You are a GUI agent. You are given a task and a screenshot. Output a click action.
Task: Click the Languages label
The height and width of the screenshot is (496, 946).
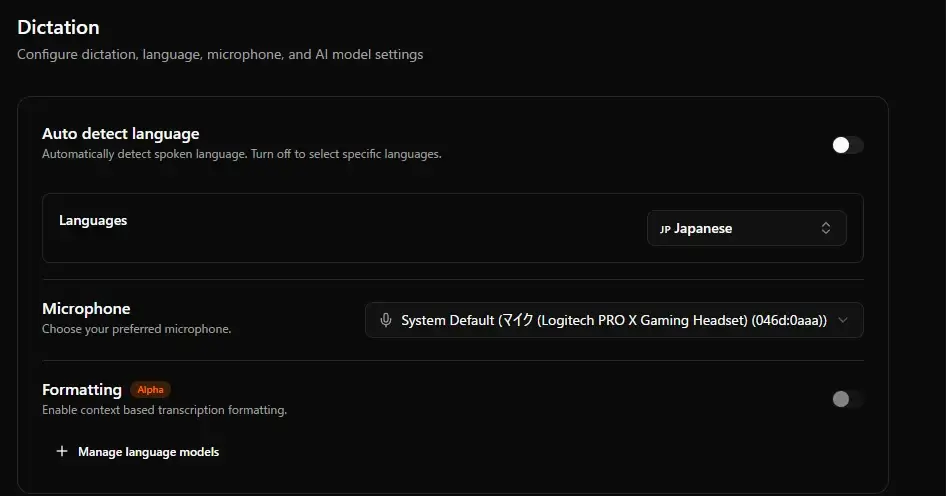pos(93,220)
